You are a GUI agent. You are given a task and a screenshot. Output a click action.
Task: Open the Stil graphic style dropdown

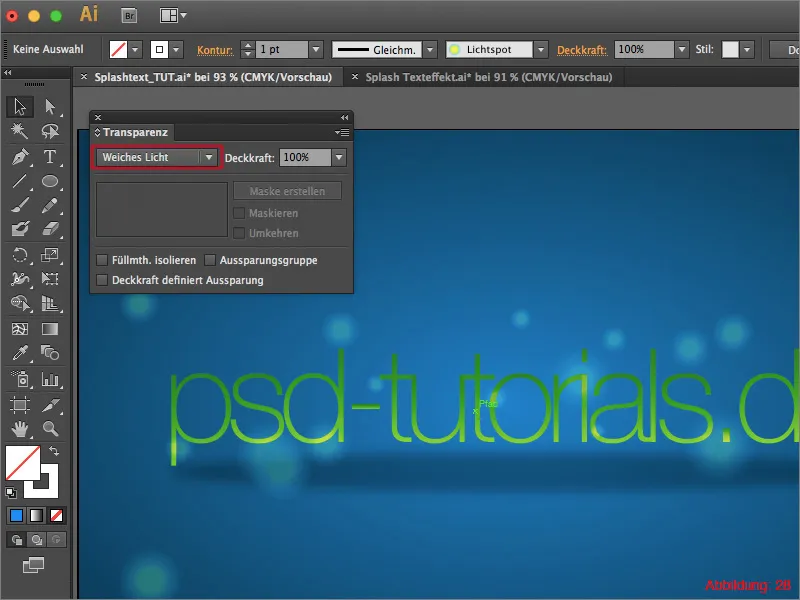click(x=747, y=49)
